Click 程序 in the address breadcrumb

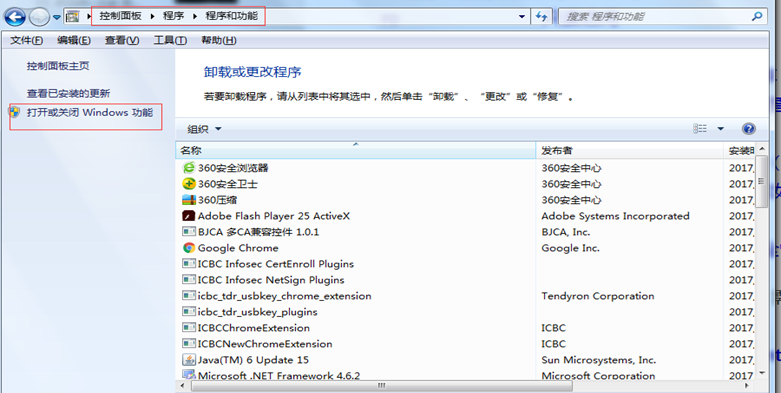tap(173, 16)
